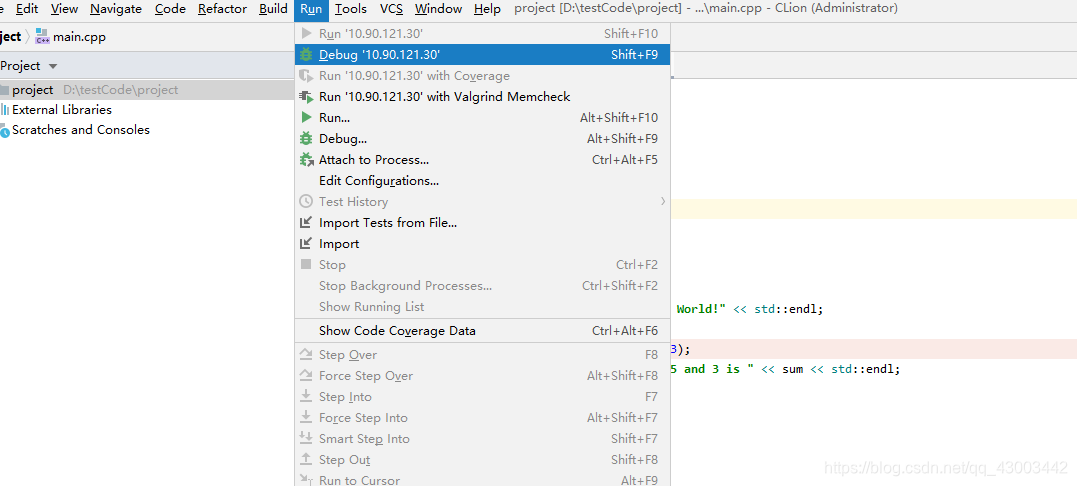Click the Valgrind Memcheck run icon
Screen dimensions: 1077x486
tap(306, 97)
